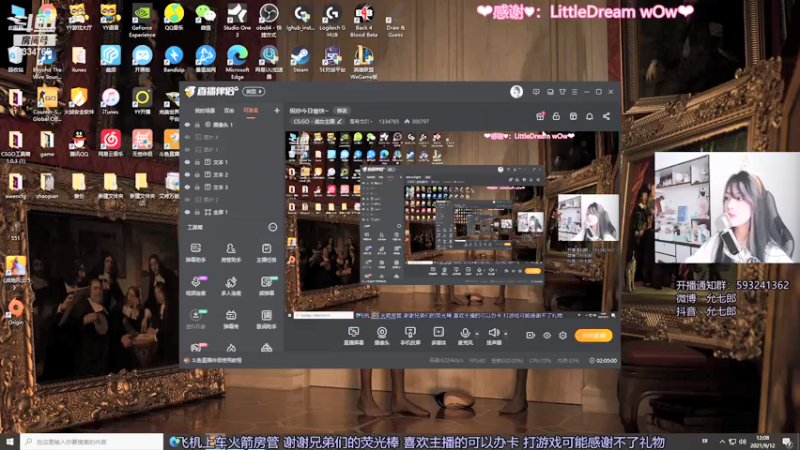Open GeForce Experience desktop icon
This screenshot has height=450, width=800.
click(x=142, y=20)
